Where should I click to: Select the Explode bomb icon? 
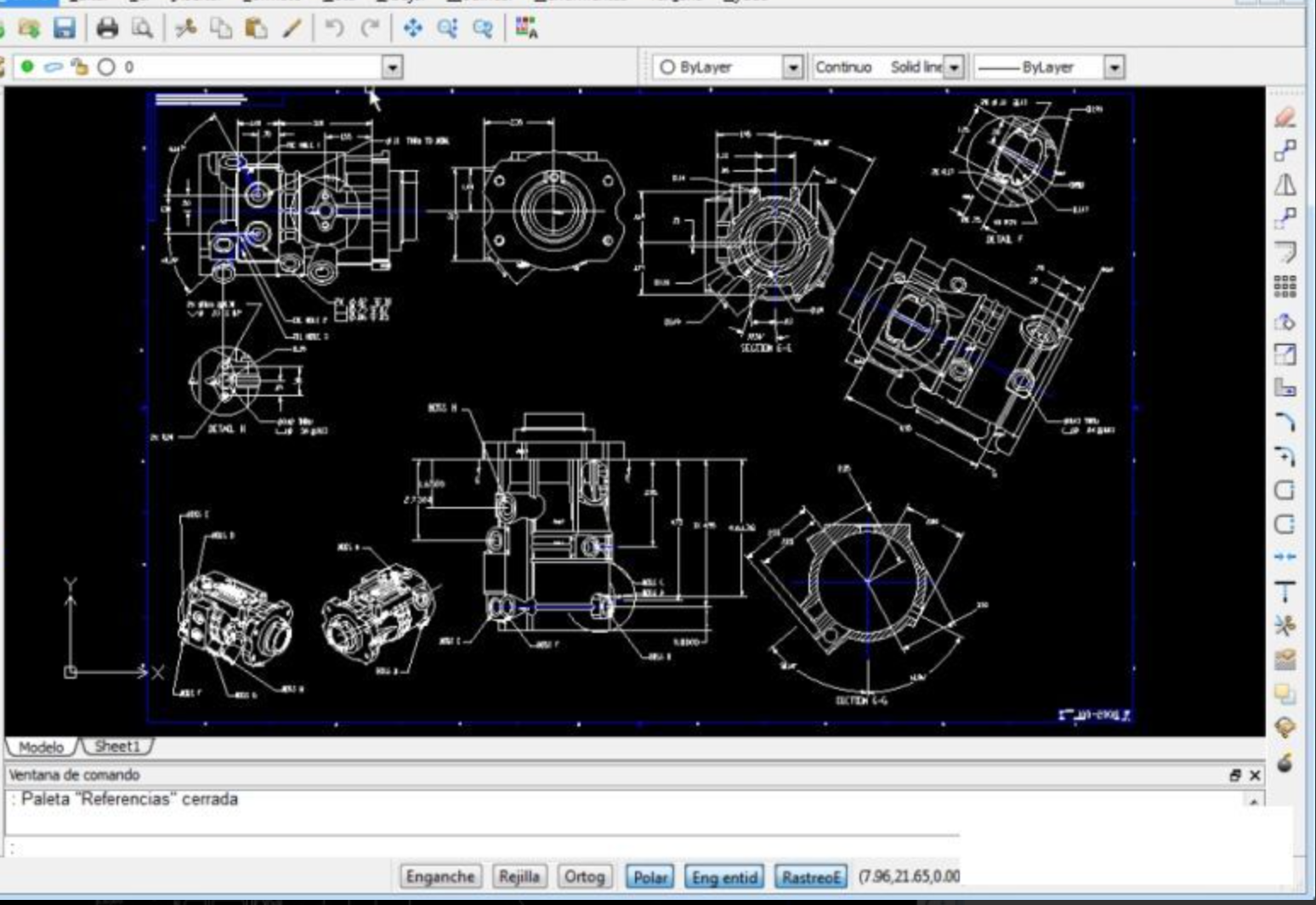[1285, 761]
